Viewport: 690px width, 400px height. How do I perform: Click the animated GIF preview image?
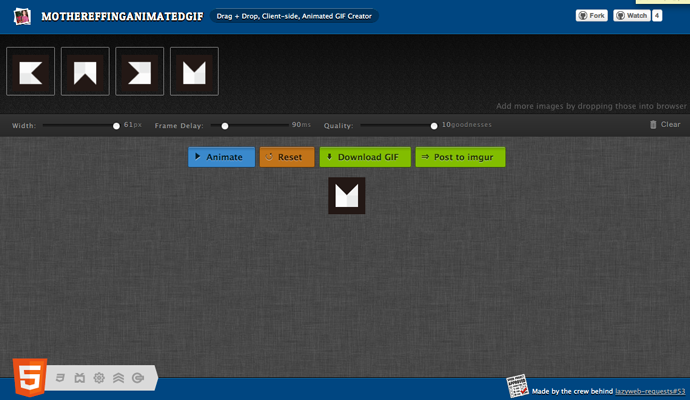[347, 195]
